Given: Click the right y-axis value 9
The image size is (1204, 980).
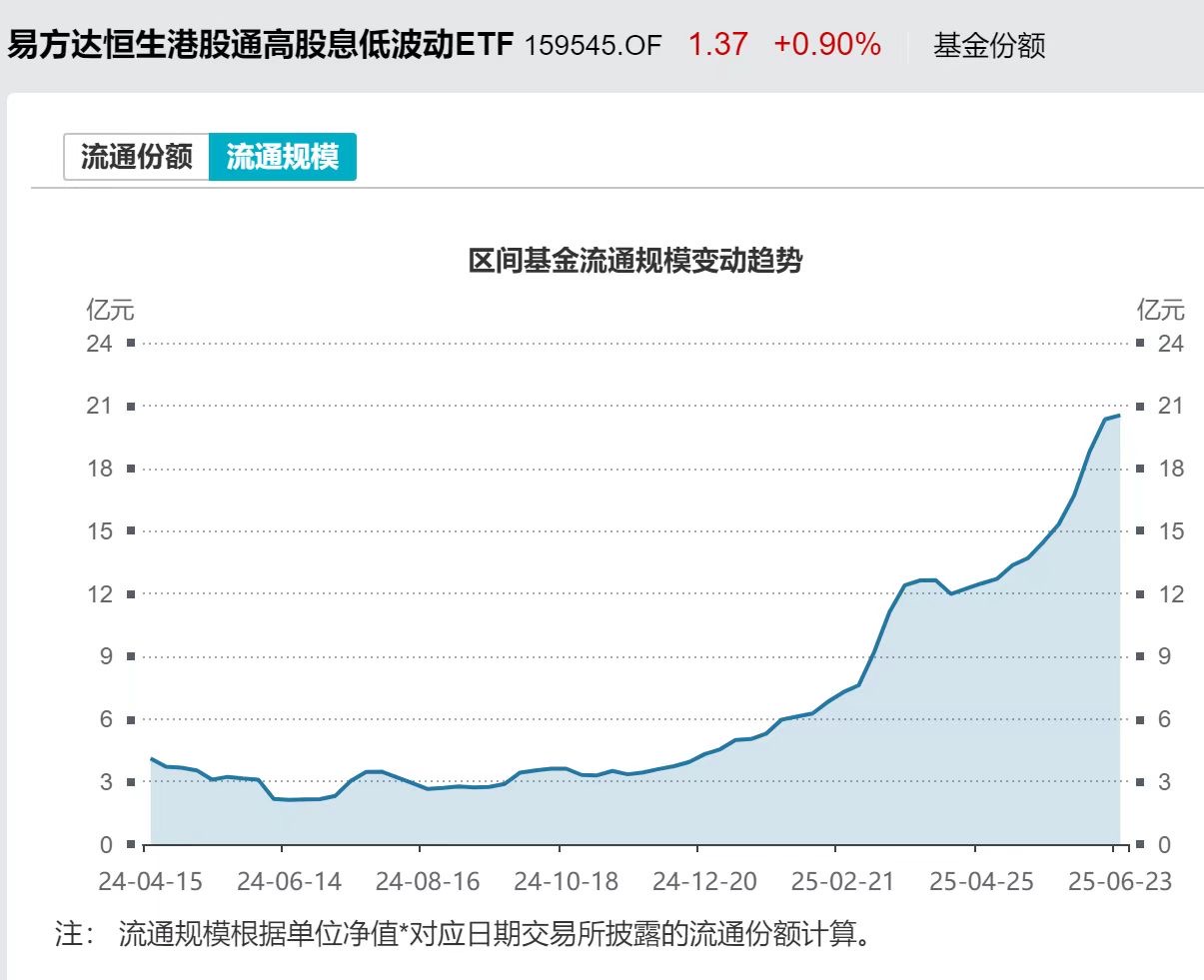Looking at the screenshot, I should click(x=1164, y=656).
